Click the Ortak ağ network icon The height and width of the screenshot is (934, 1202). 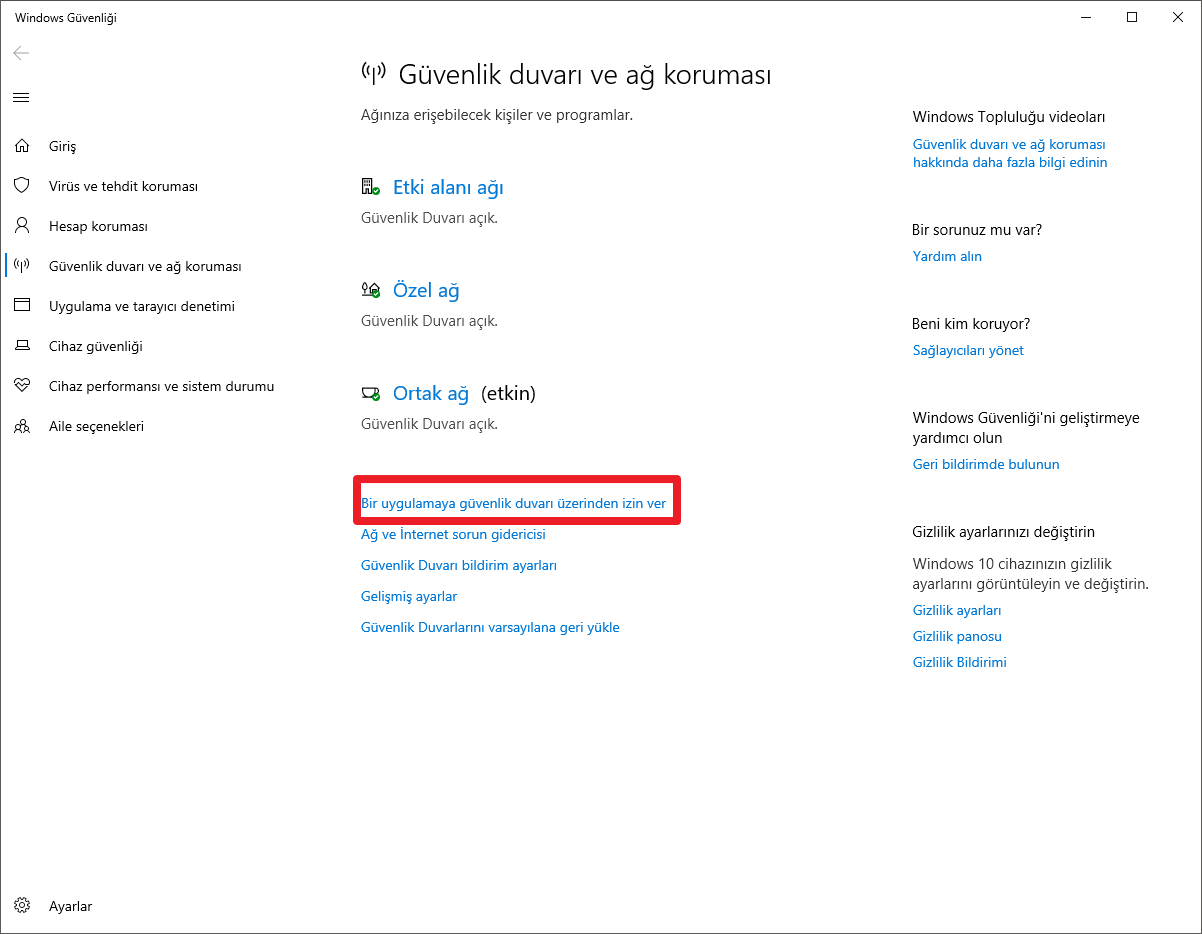tap(370, 393)
